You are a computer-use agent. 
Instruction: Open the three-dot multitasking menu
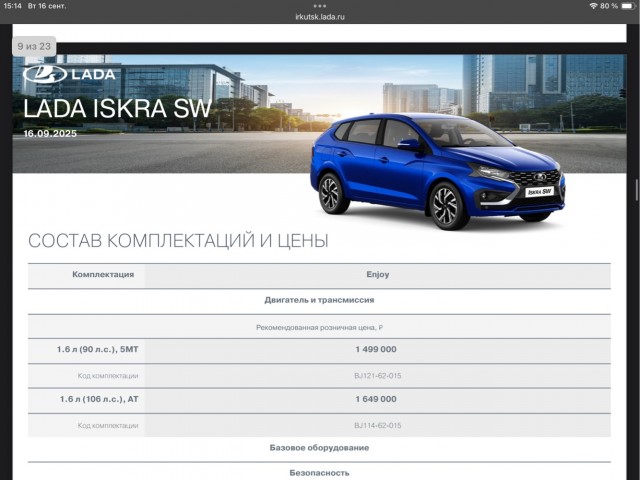click(320, 6)
